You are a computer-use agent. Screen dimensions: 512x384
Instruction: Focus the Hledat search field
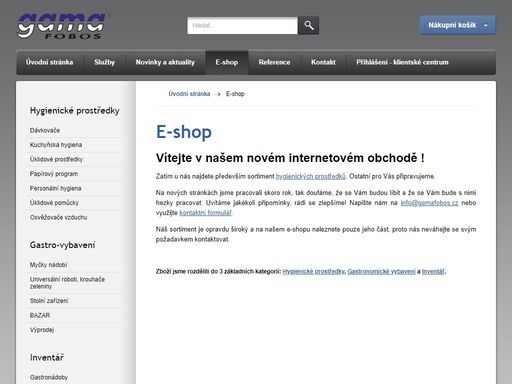tap(242, 25)
